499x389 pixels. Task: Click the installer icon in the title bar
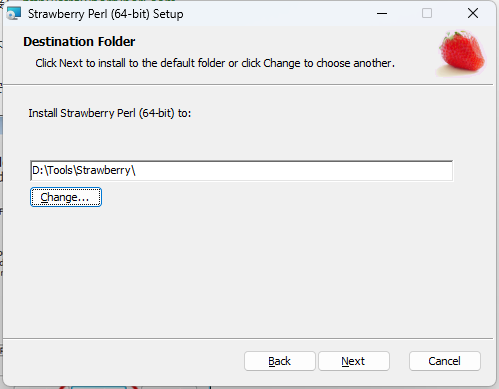(14, 14)
